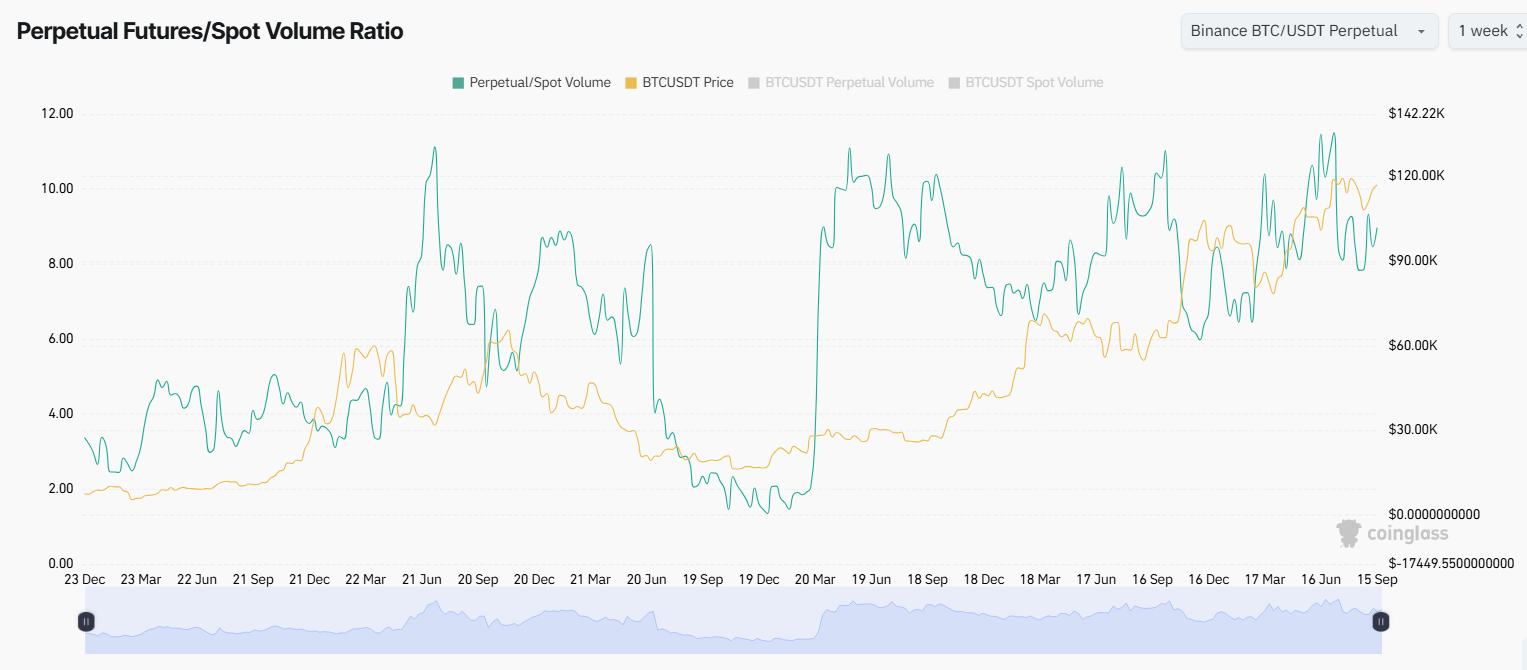
Task: Expand the caret arrow of the exchange pair selector
Action: point(1420,32)
